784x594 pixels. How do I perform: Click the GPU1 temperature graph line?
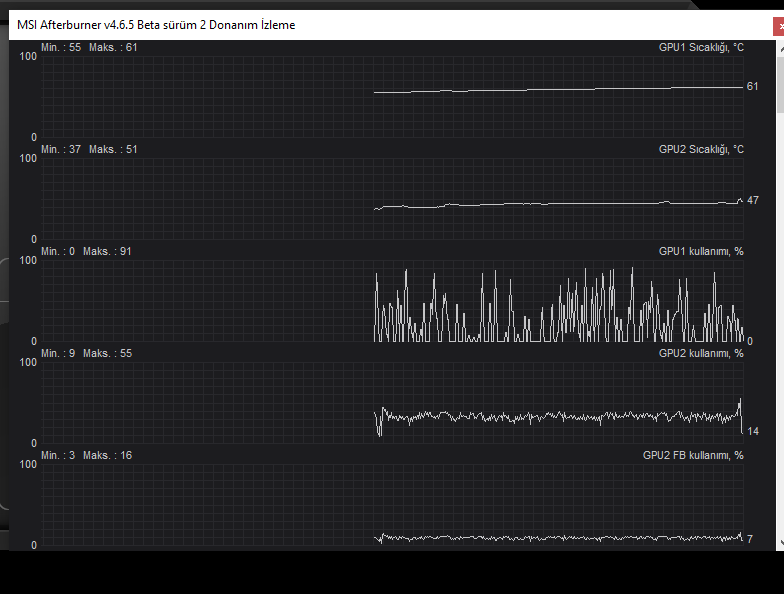click(x=558, y=90)
